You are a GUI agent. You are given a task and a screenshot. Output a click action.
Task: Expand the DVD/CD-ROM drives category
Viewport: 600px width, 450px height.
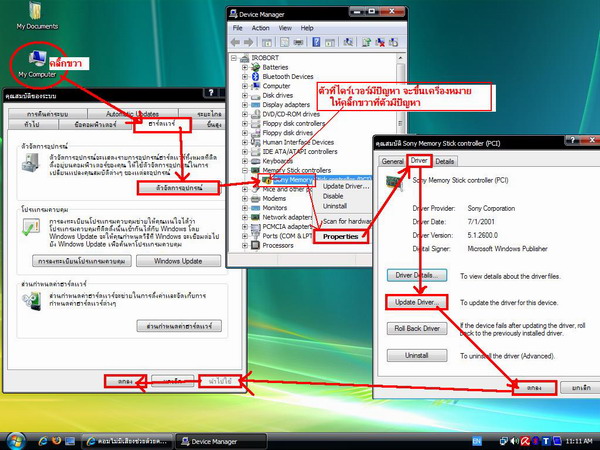tap(245, 114)
